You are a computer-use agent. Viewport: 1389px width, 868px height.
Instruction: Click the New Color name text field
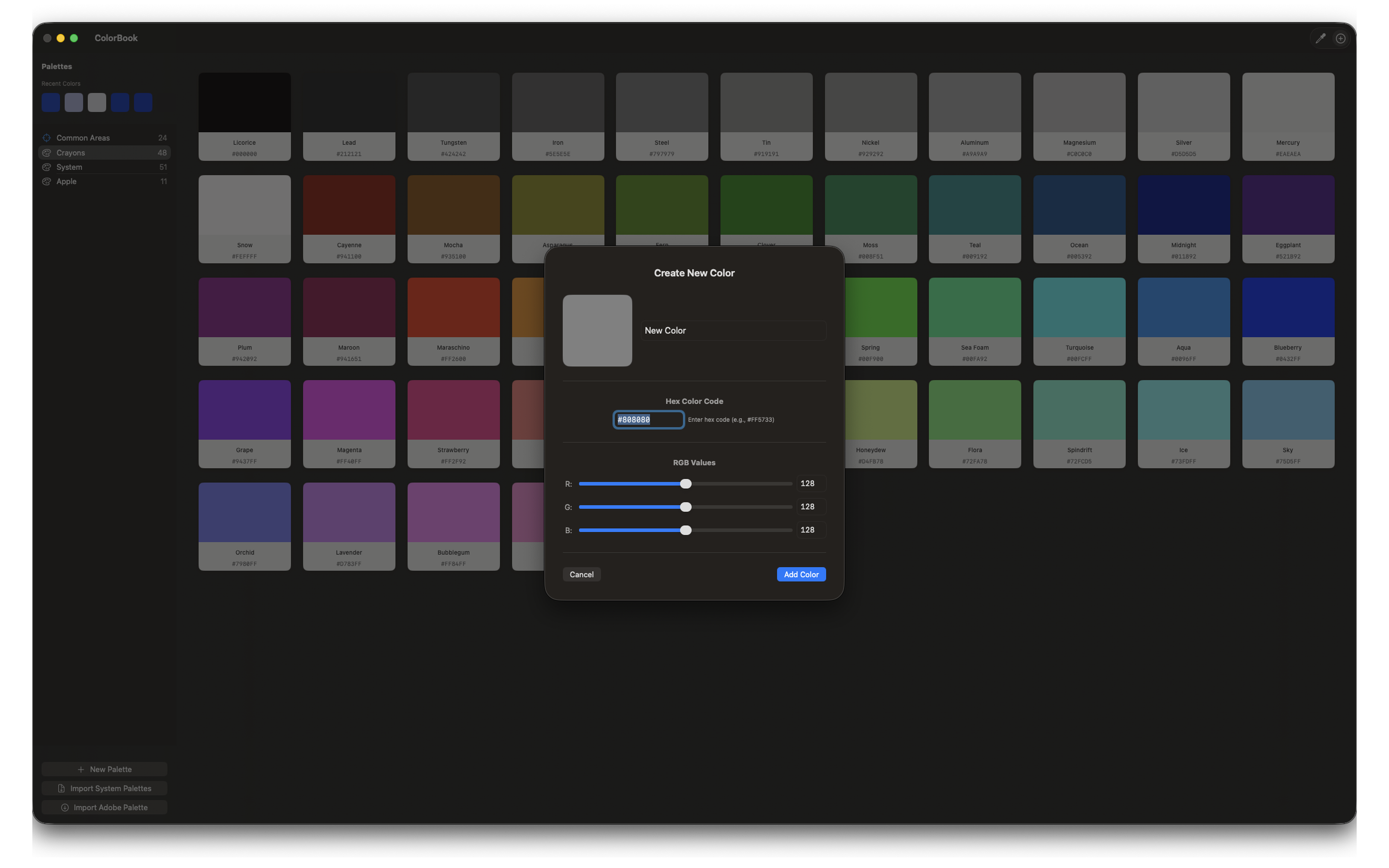(x=733, y=331)
